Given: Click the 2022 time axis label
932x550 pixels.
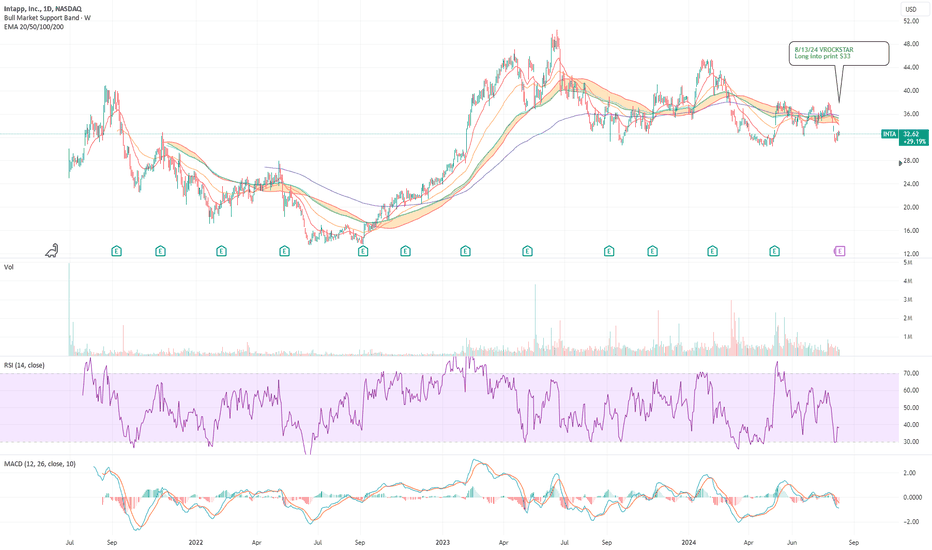Looking at the screenshot, I should [x=196, y=542].
